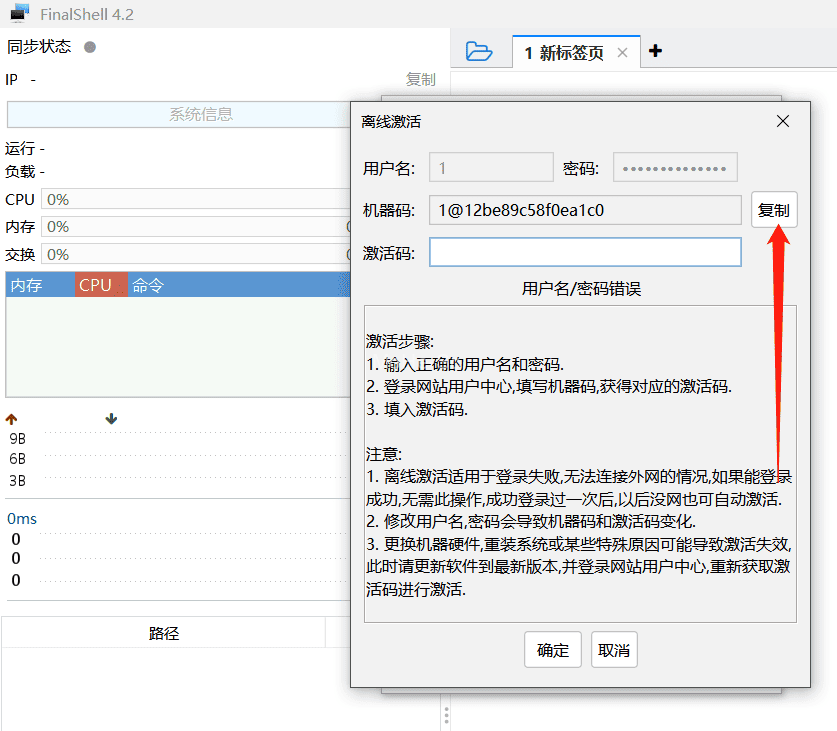
Task: Click the 用户名 text field
Action: [x=491, y=167]
